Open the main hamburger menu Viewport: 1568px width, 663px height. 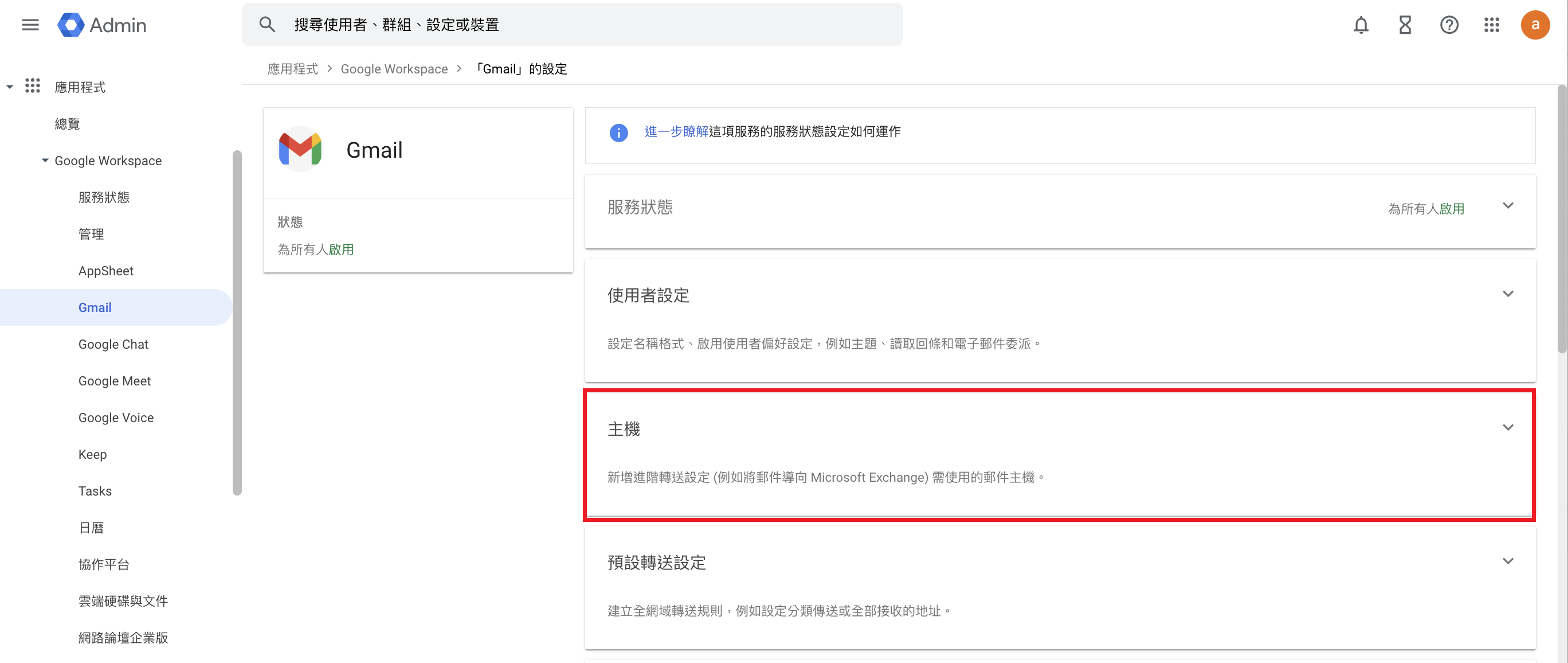pyautogui.click(x=30, y=25)
